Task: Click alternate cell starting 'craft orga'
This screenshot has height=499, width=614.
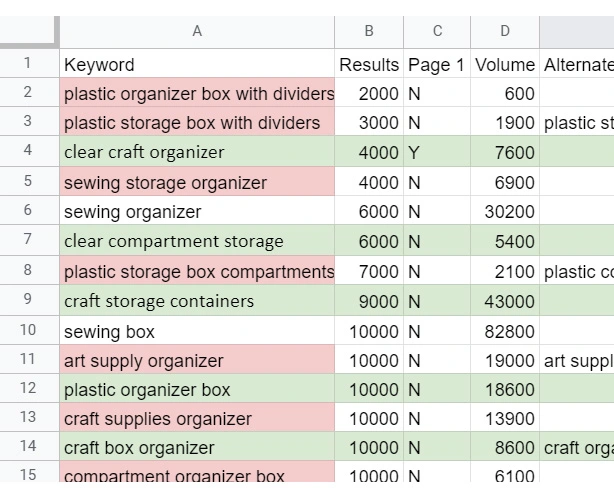Action: [x=577, y=447]
